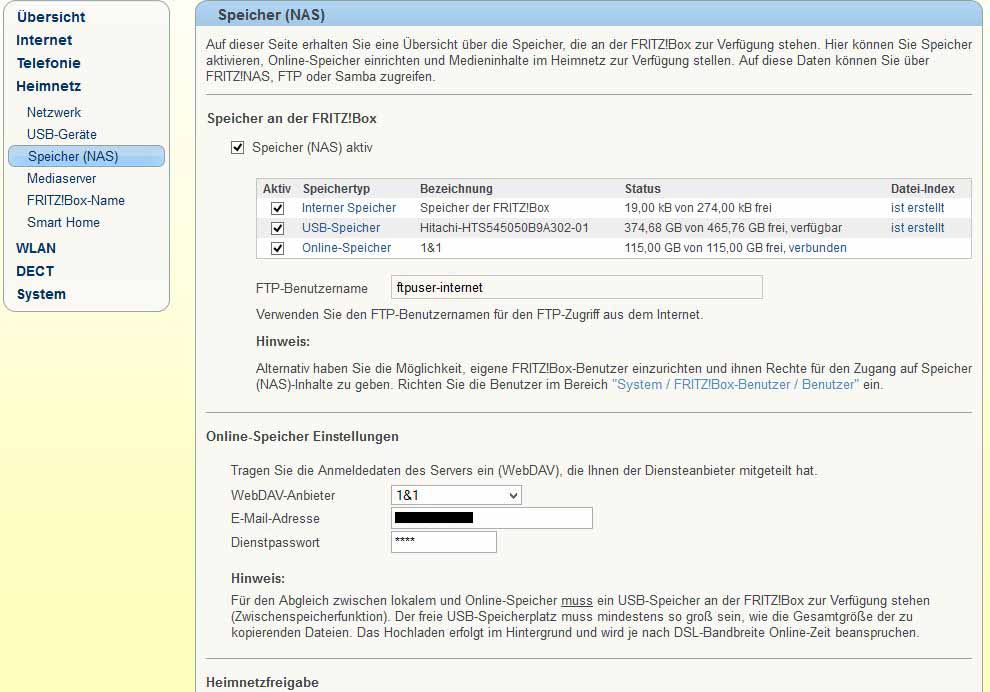Open the WebDAV-Anbieter dropdown
Screen dimensions: 990x692
click(456, 495)
